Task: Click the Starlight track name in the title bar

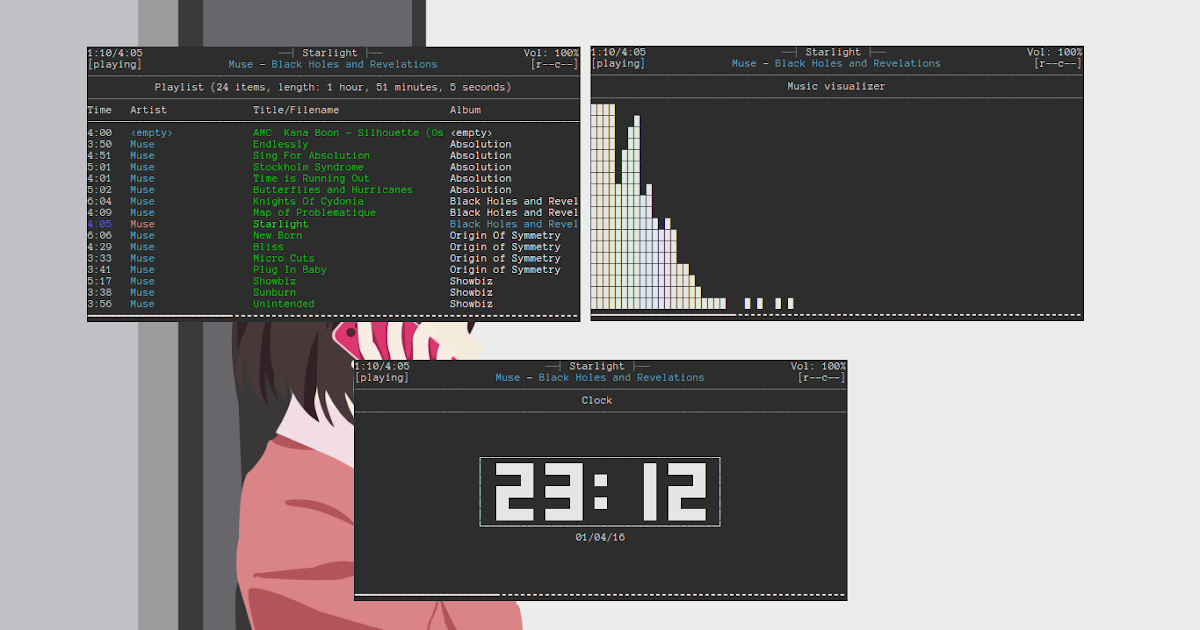Action: [x=331, y=52]
